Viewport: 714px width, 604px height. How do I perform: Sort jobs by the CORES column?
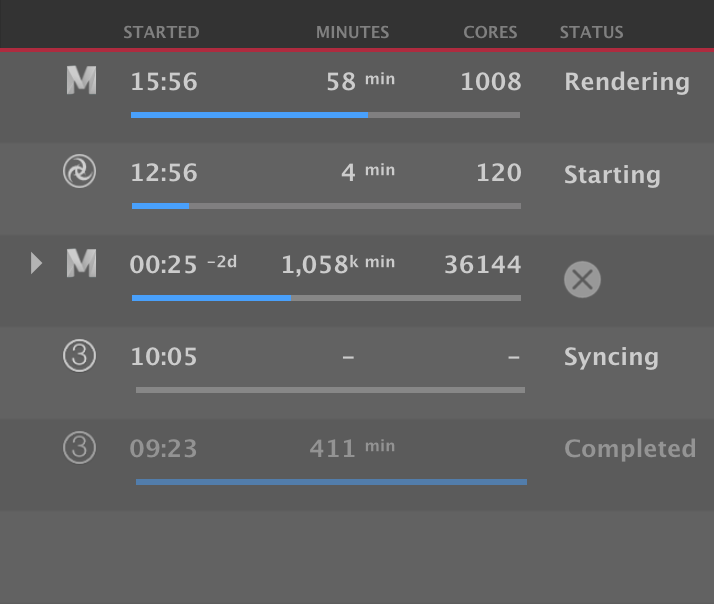[x=490, y=33]
